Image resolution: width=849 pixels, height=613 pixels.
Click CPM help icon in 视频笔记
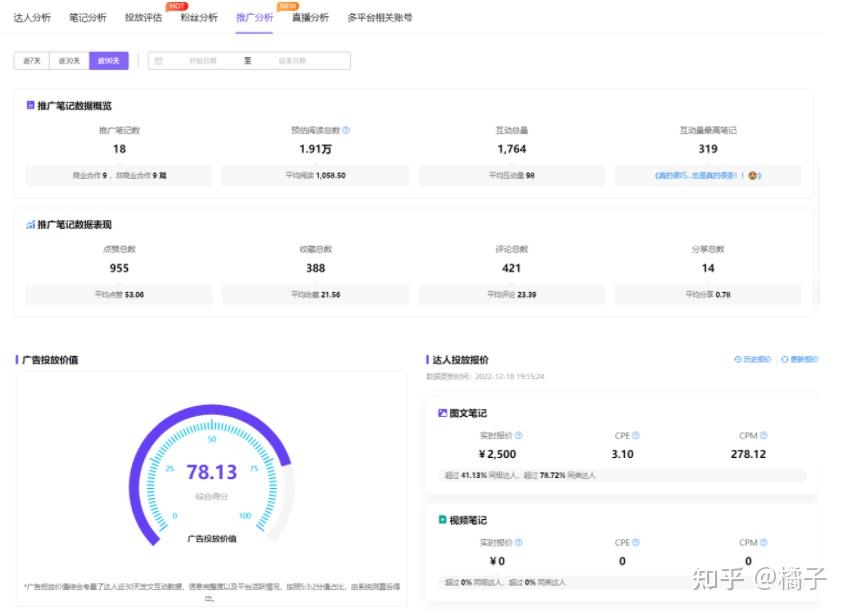[763, 542]
